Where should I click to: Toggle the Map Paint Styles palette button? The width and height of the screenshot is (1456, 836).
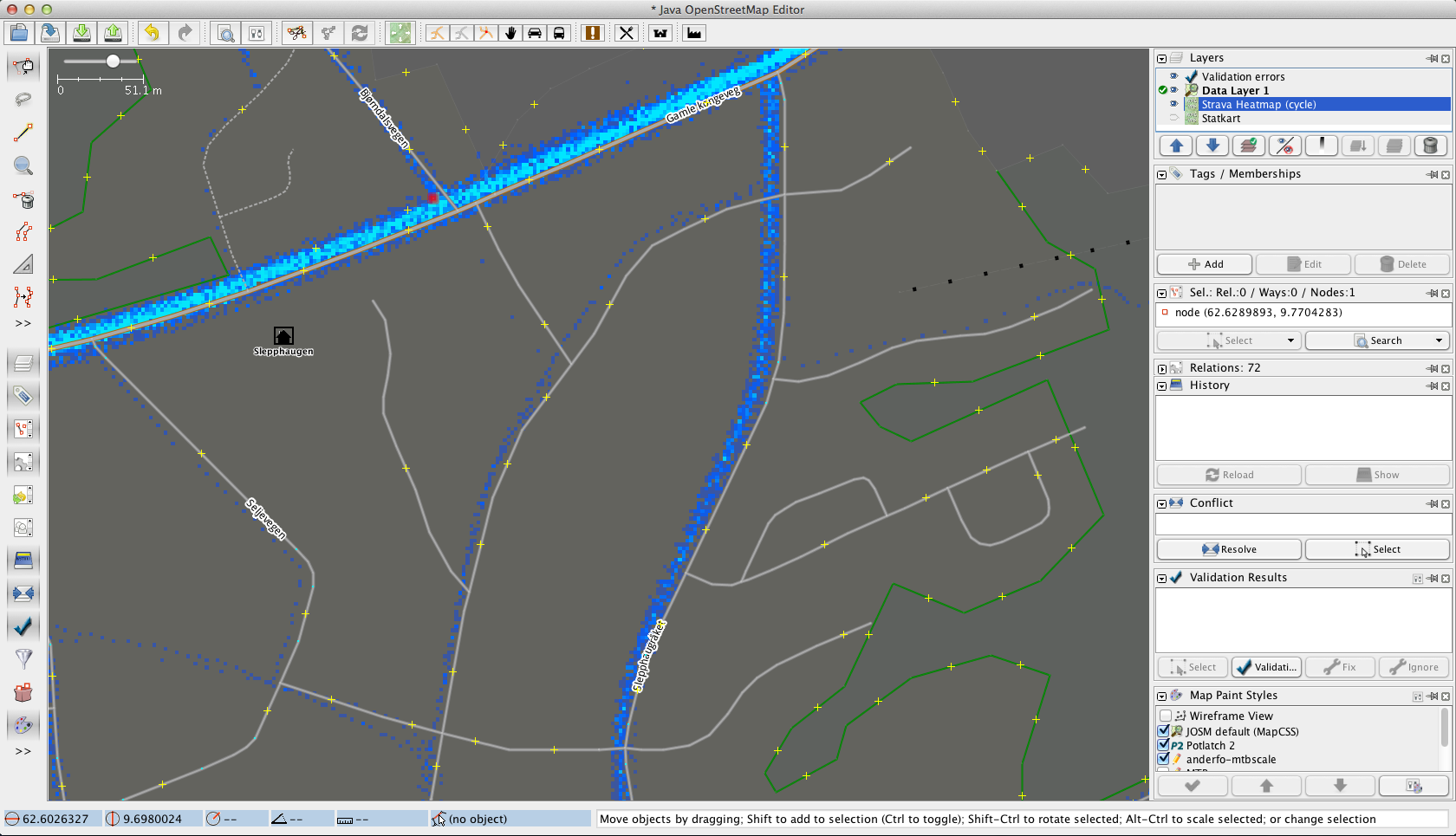click(x=23, y=724)
